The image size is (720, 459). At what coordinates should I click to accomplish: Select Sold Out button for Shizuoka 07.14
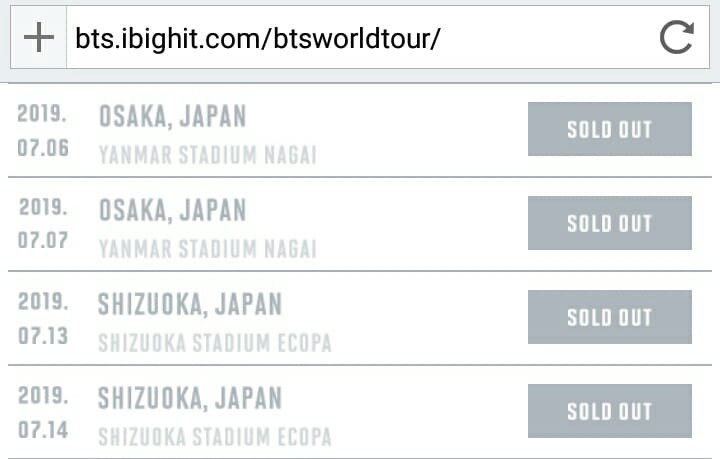coord(610,411)
